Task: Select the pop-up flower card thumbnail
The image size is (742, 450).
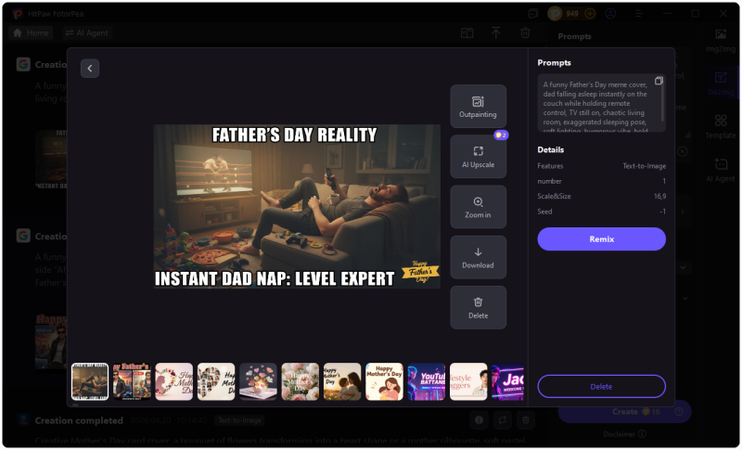Action: point(258,382)
